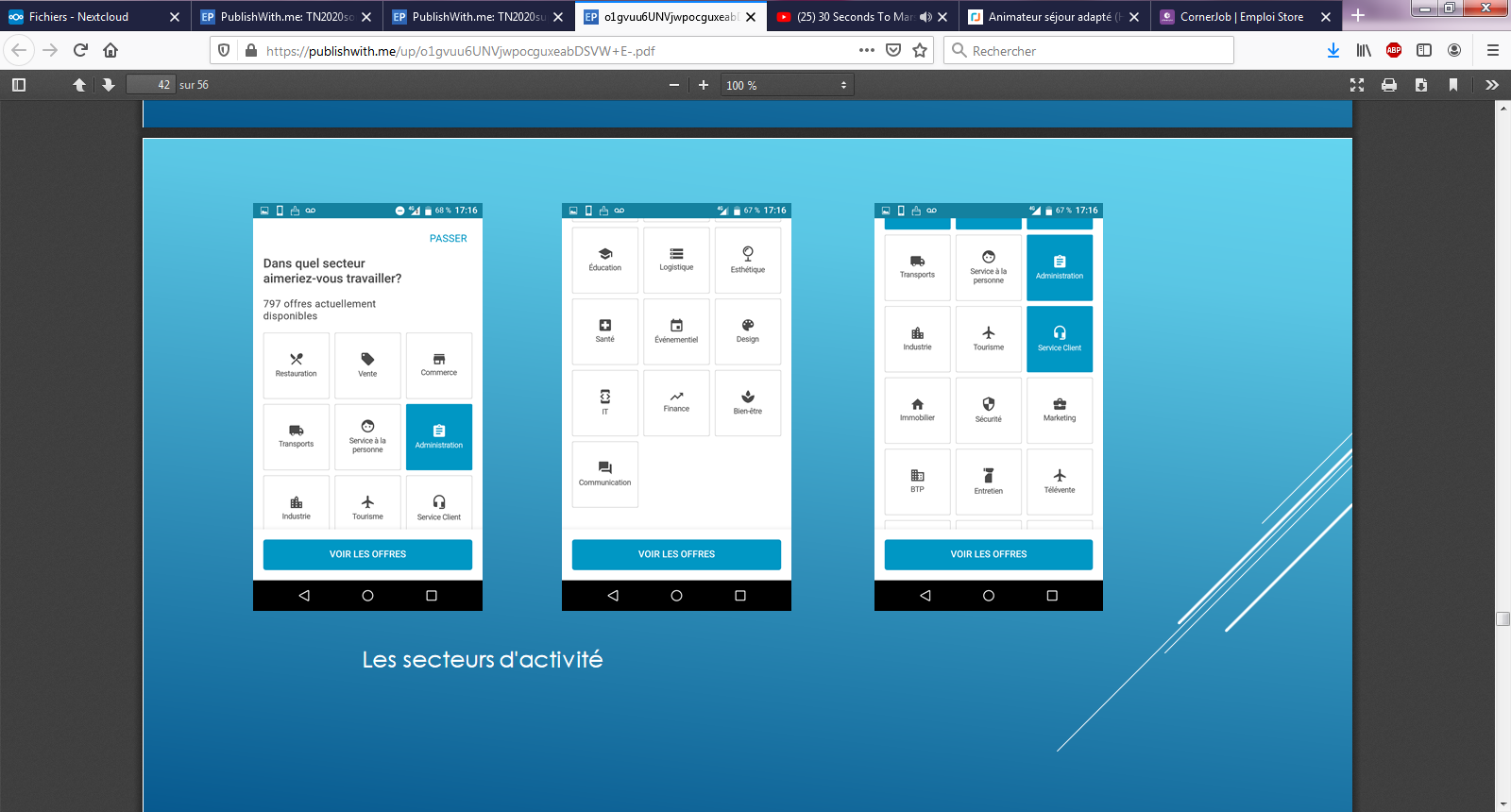
Task: Zoom in the PDF document
Action: click(x=704, y=85)
